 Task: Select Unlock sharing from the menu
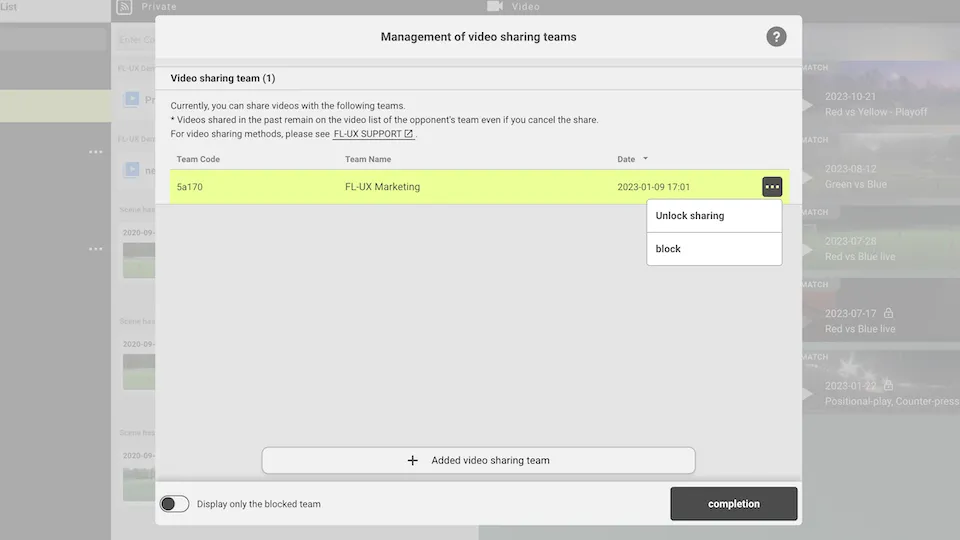tap(714, 216)
